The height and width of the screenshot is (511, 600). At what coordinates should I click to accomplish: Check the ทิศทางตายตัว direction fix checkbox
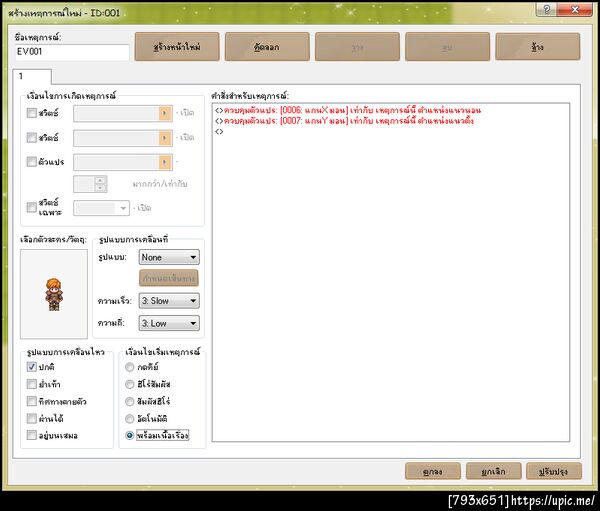pos(32,401)
